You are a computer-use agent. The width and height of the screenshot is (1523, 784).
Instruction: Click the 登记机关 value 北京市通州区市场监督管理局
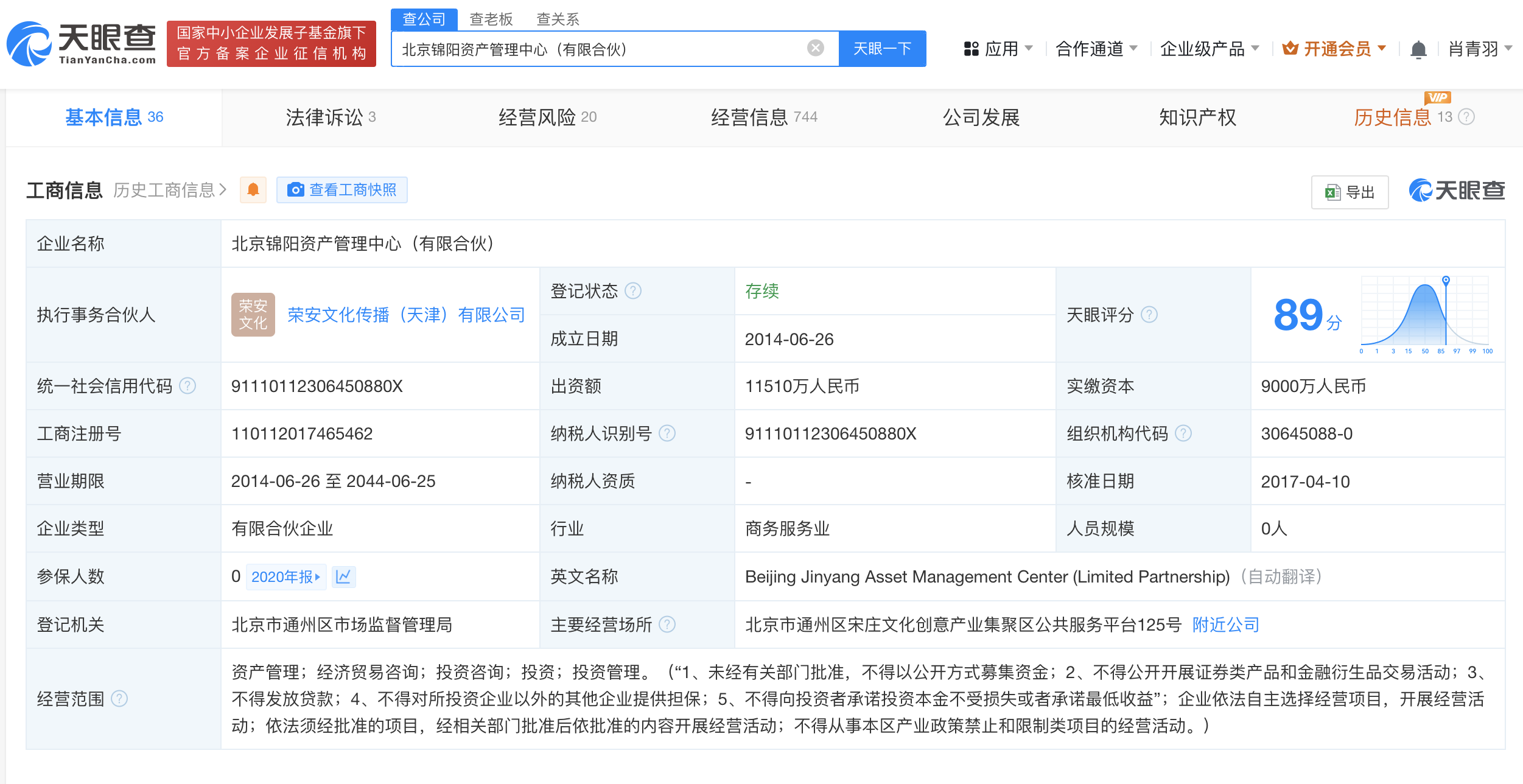[x=341, y=625]
